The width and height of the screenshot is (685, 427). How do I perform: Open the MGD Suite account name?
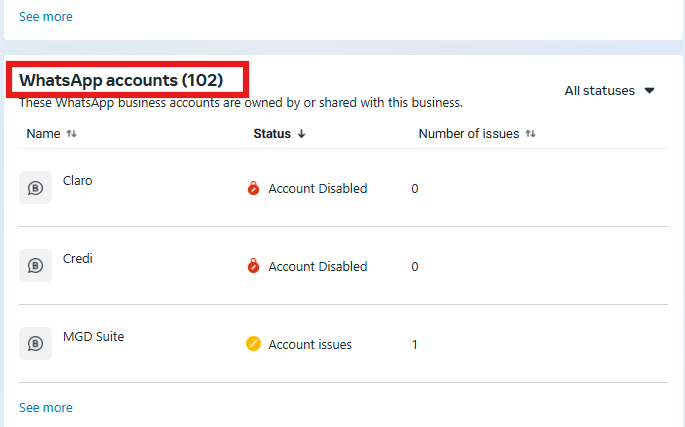(x=94, y=337)
